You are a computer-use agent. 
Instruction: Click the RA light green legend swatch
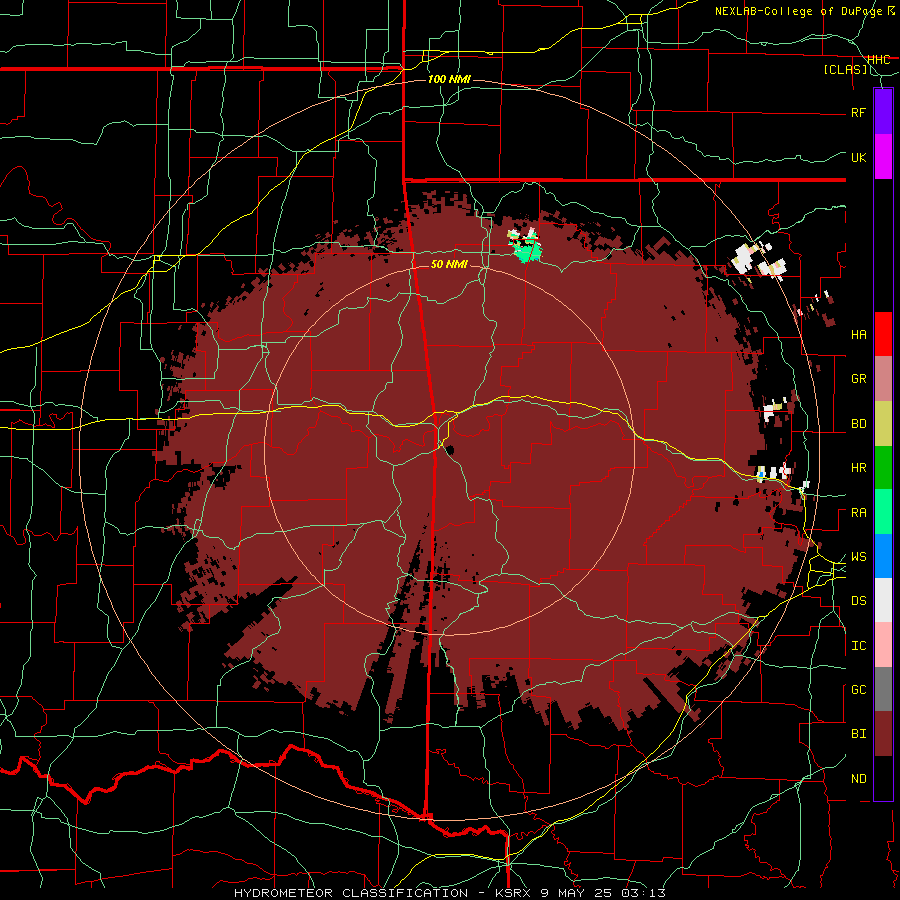click(x=883, y=512)
